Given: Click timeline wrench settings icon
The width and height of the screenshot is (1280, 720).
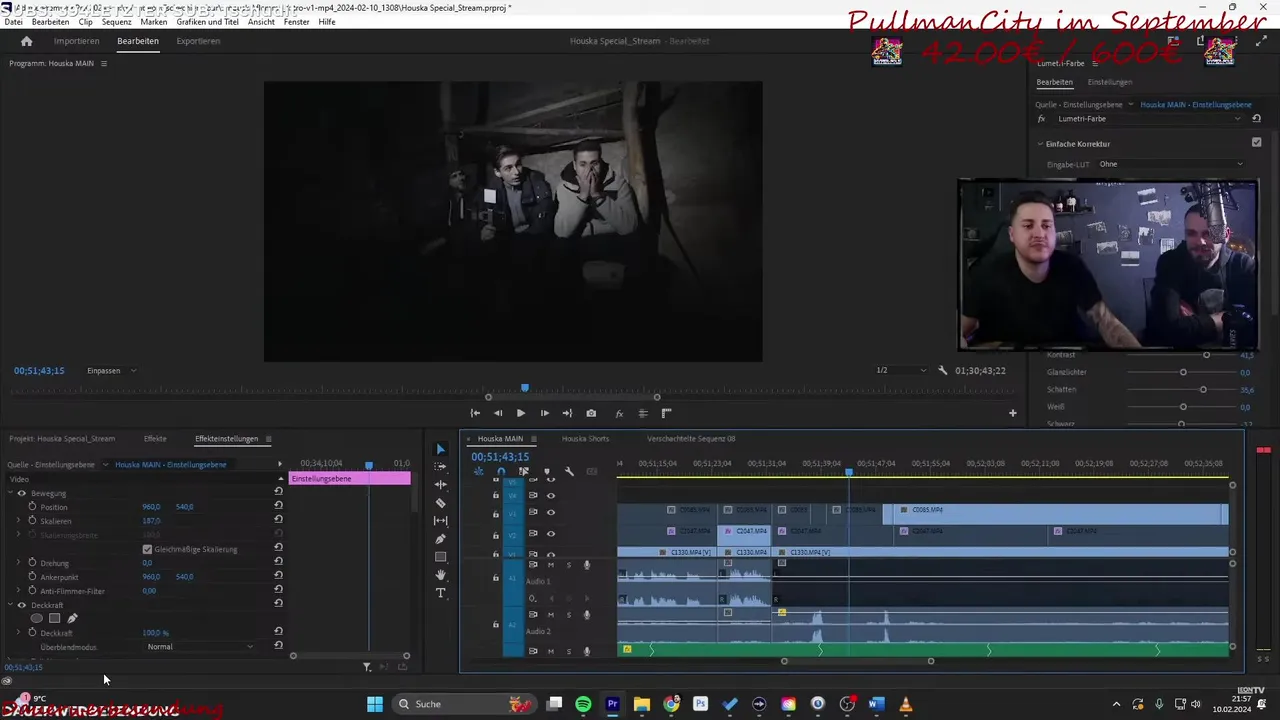Looking at the screenshot, I should [569, 472].
